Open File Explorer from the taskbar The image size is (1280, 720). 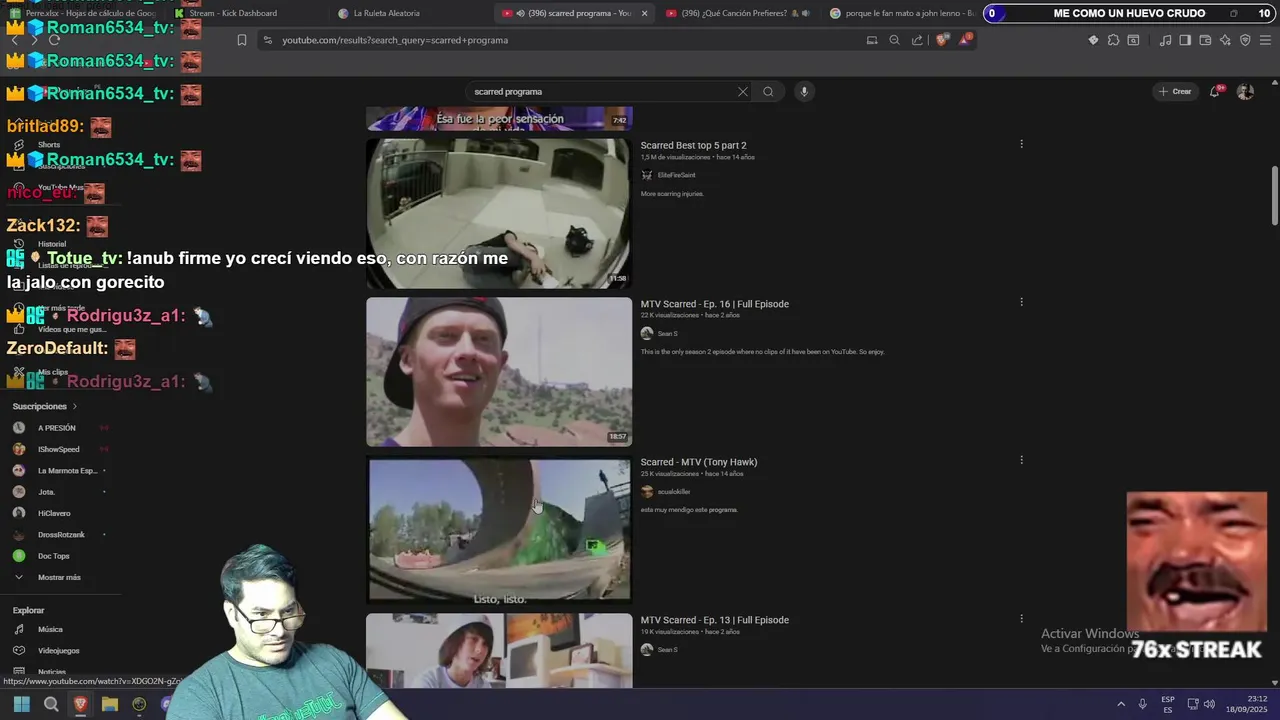(x=110, y=704)
